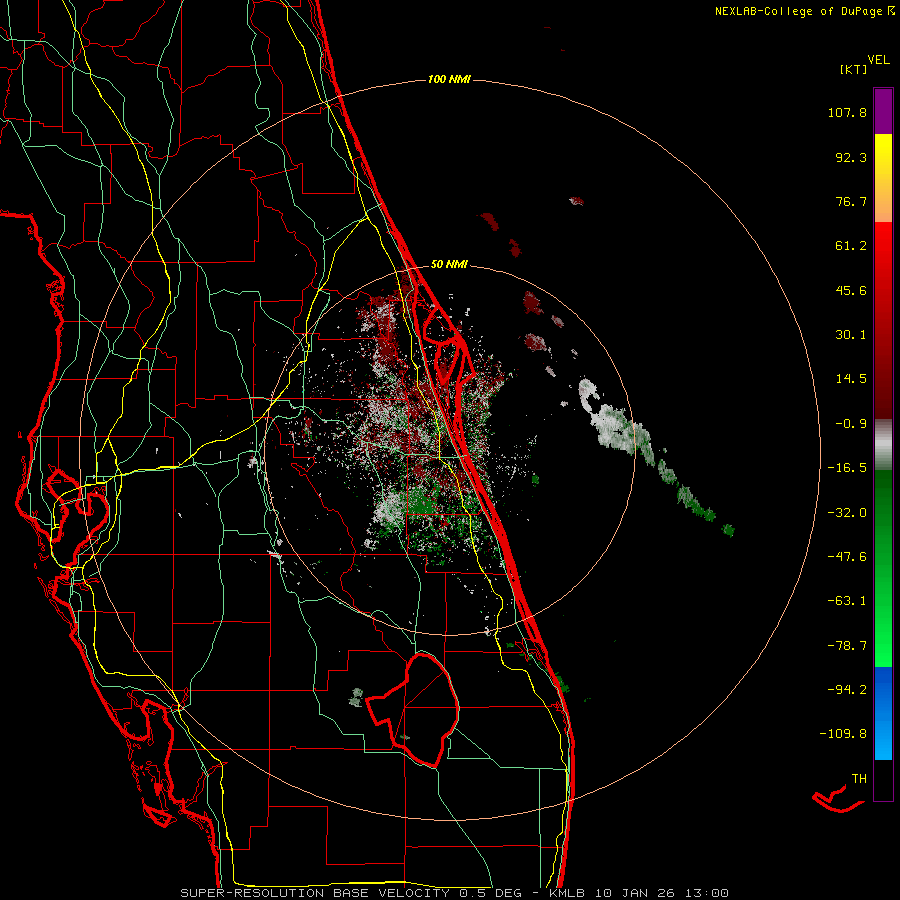
Task: Click the -63.1 velocity scale value
Action: pyautogui.click(x=847, y=601)
